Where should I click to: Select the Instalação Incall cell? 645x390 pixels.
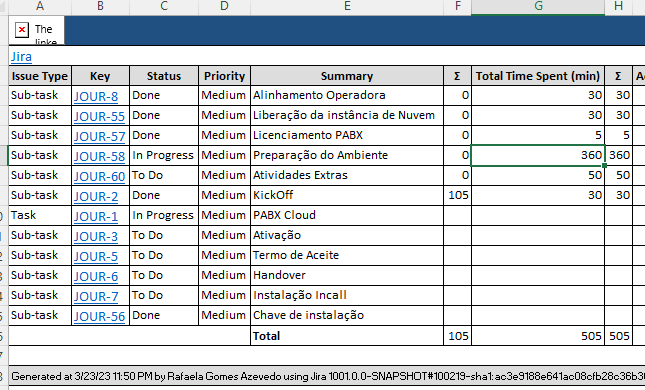click(347, 295)
